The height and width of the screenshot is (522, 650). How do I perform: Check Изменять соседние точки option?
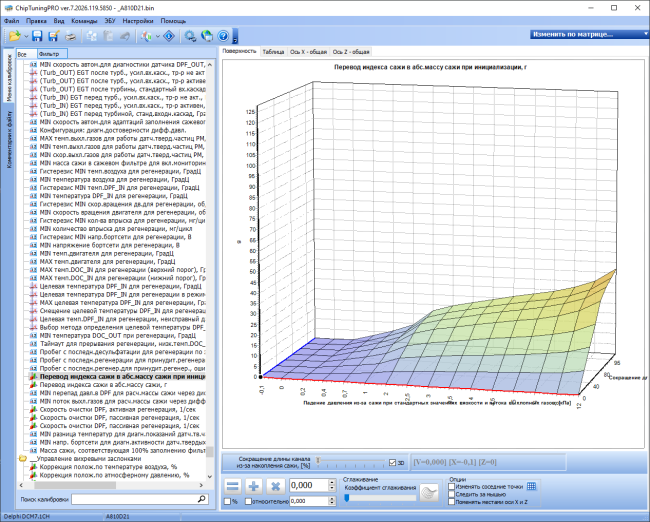coord(452,487)
